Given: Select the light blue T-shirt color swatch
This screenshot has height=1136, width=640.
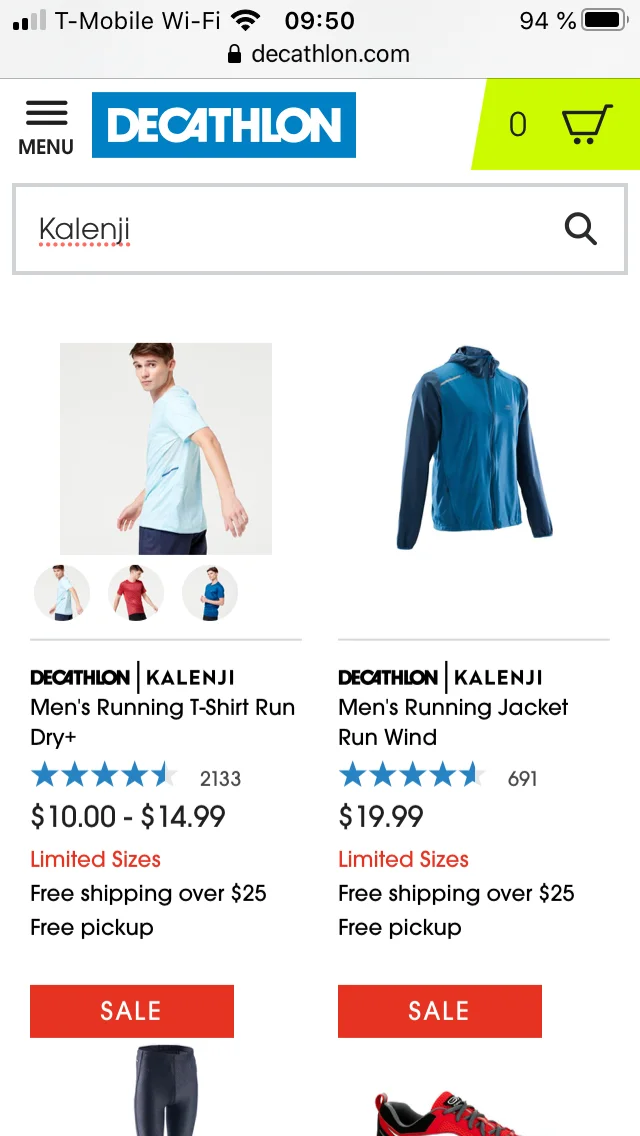Looking at the screenshot, I should point(62,593).
